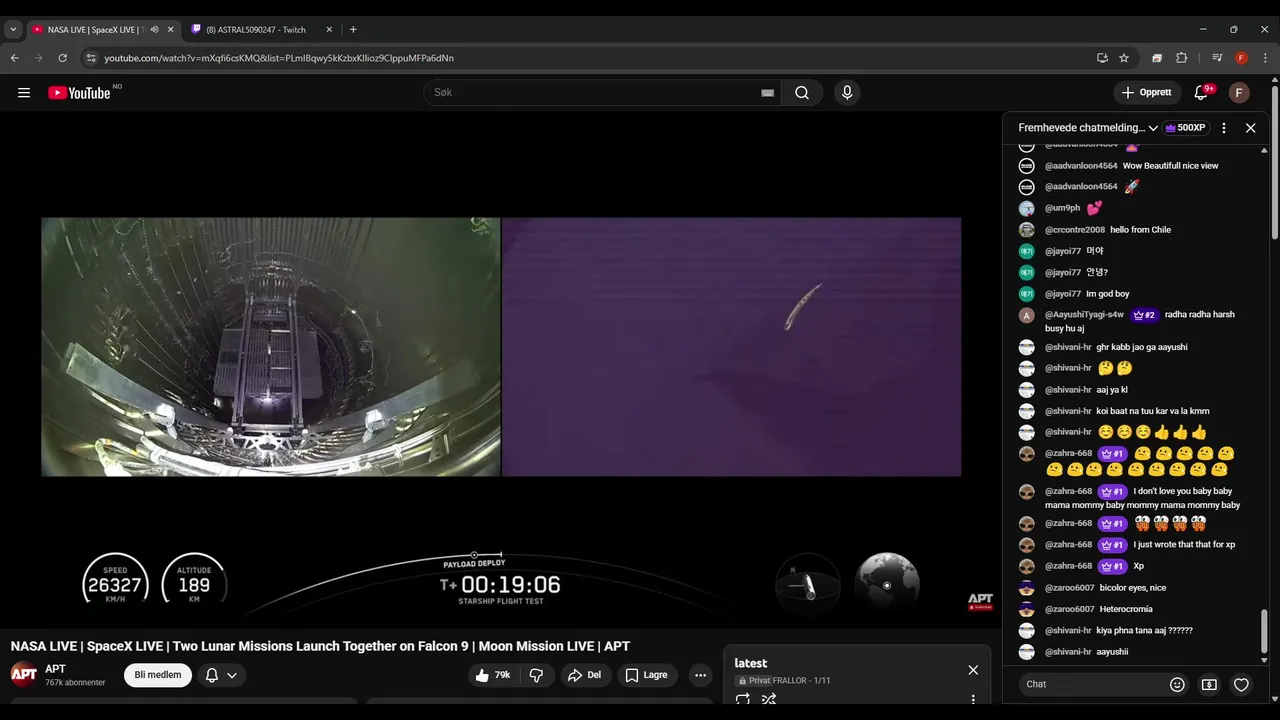This screenshot has width=1280, height=720.
Task: Open the Chrome extensions puzzle icon
Action: click(1181, 58)
